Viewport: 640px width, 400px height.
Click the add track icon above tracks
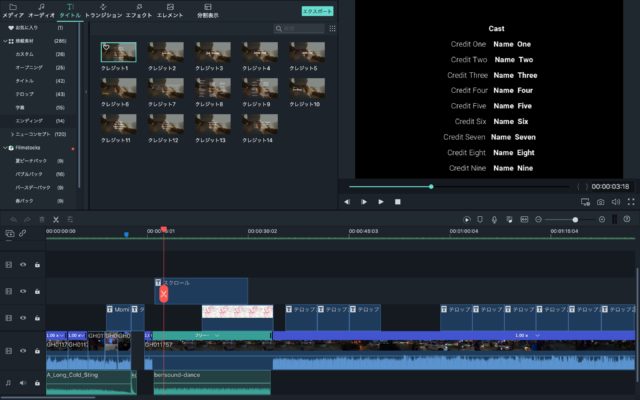coord(9,233)
